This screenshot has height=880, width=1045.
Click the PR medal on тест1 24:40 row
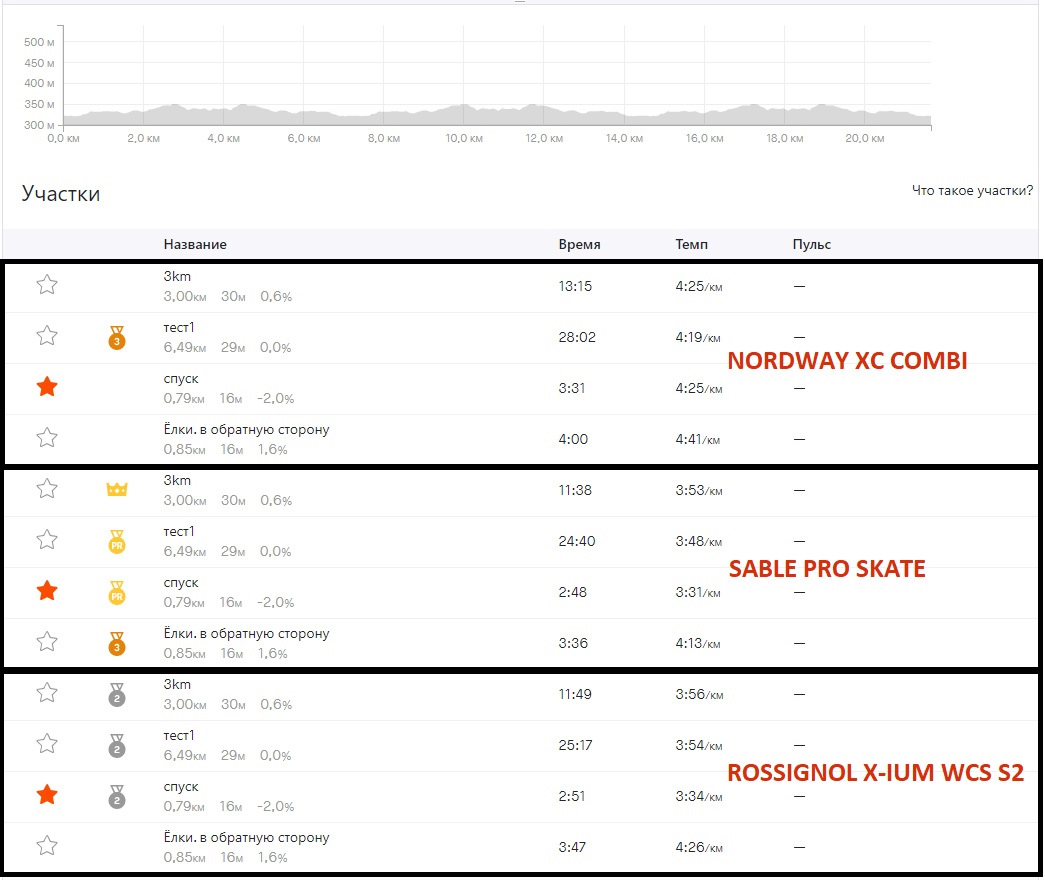point(117,543)
